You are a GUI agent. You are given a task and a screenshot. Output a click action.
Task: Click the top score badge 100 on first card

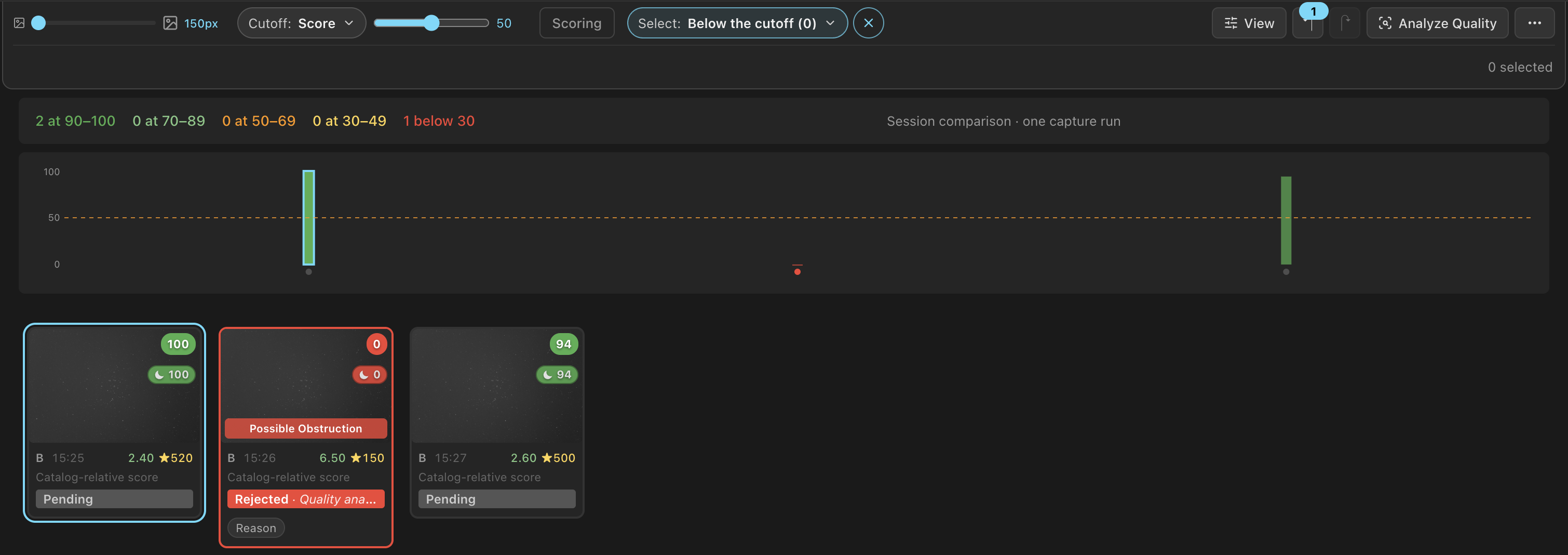click(x=178, y=344)
